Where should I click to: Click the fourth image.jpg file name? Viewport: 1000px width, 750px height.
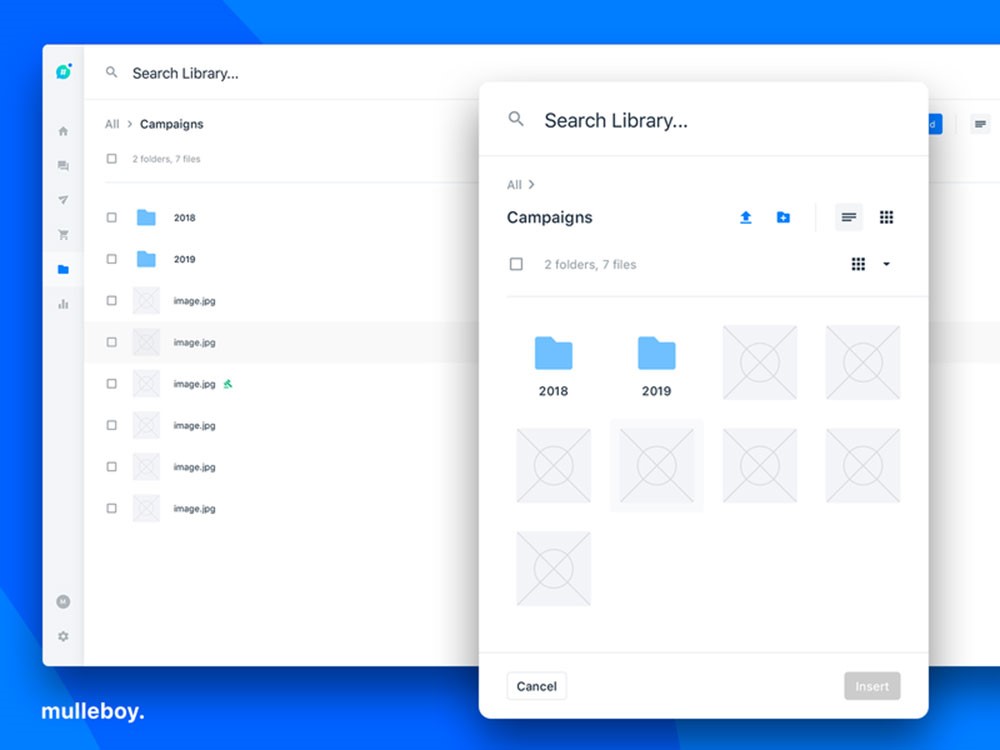pyautogui.click(x=195, y=425)
